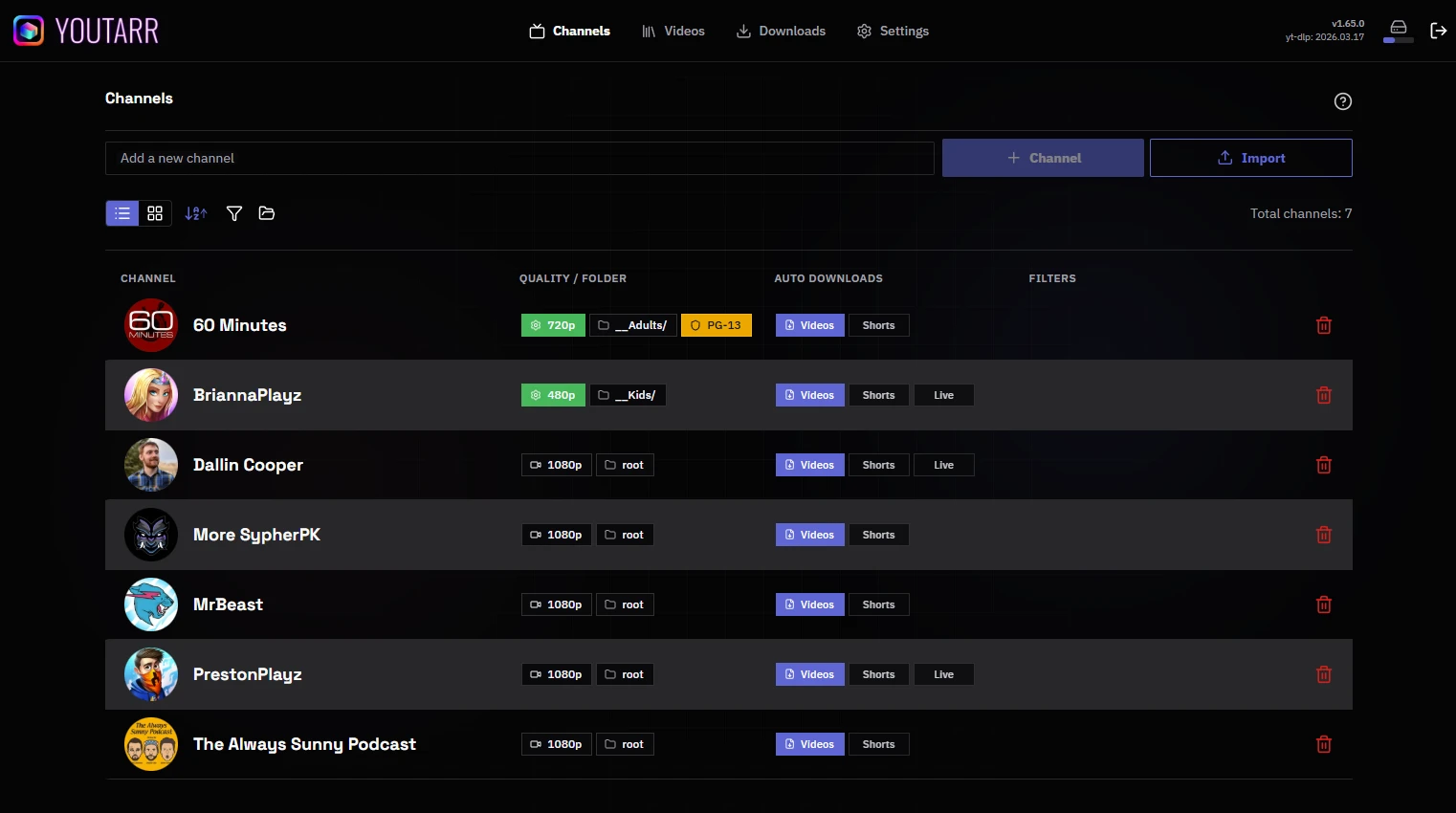The height and width of the screenshot is (813, 1456).
Task: Delete the More SypherPK channel
Action: 1324,535
